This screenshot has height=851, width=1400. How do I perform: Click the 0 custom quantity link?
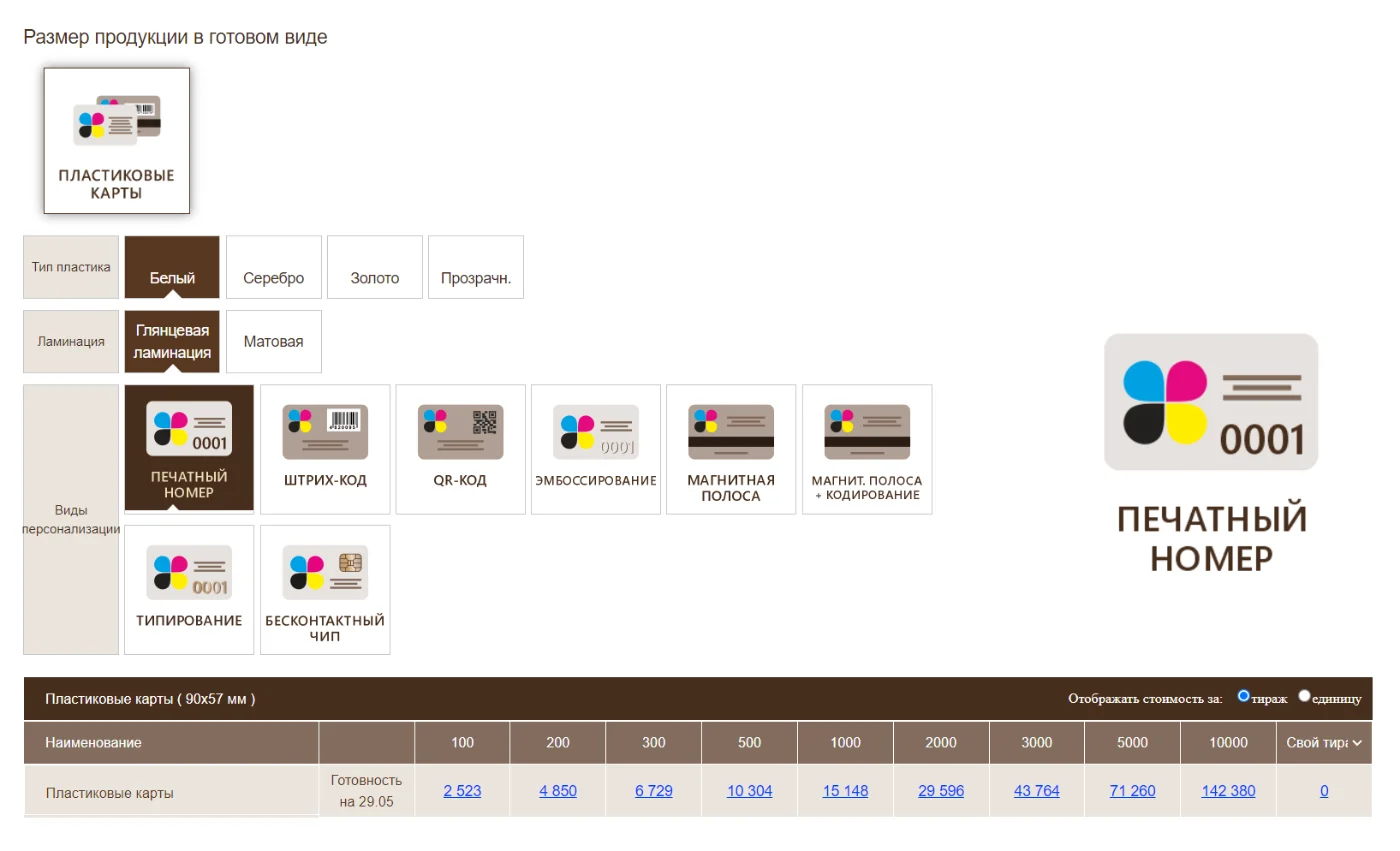point(1324,791)
